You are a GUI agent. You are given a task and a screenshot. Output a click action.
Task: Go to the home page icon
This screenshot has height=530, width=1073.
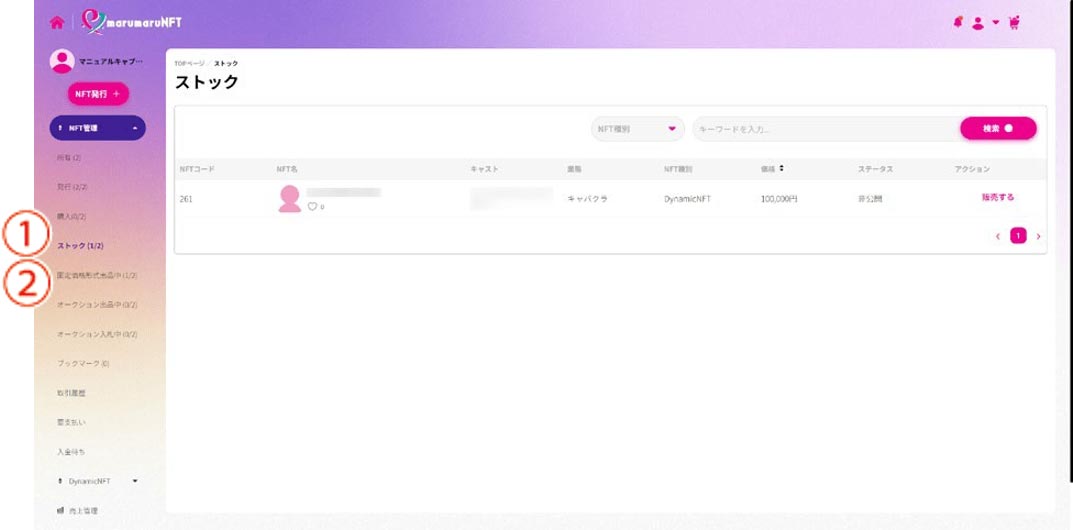57,22
